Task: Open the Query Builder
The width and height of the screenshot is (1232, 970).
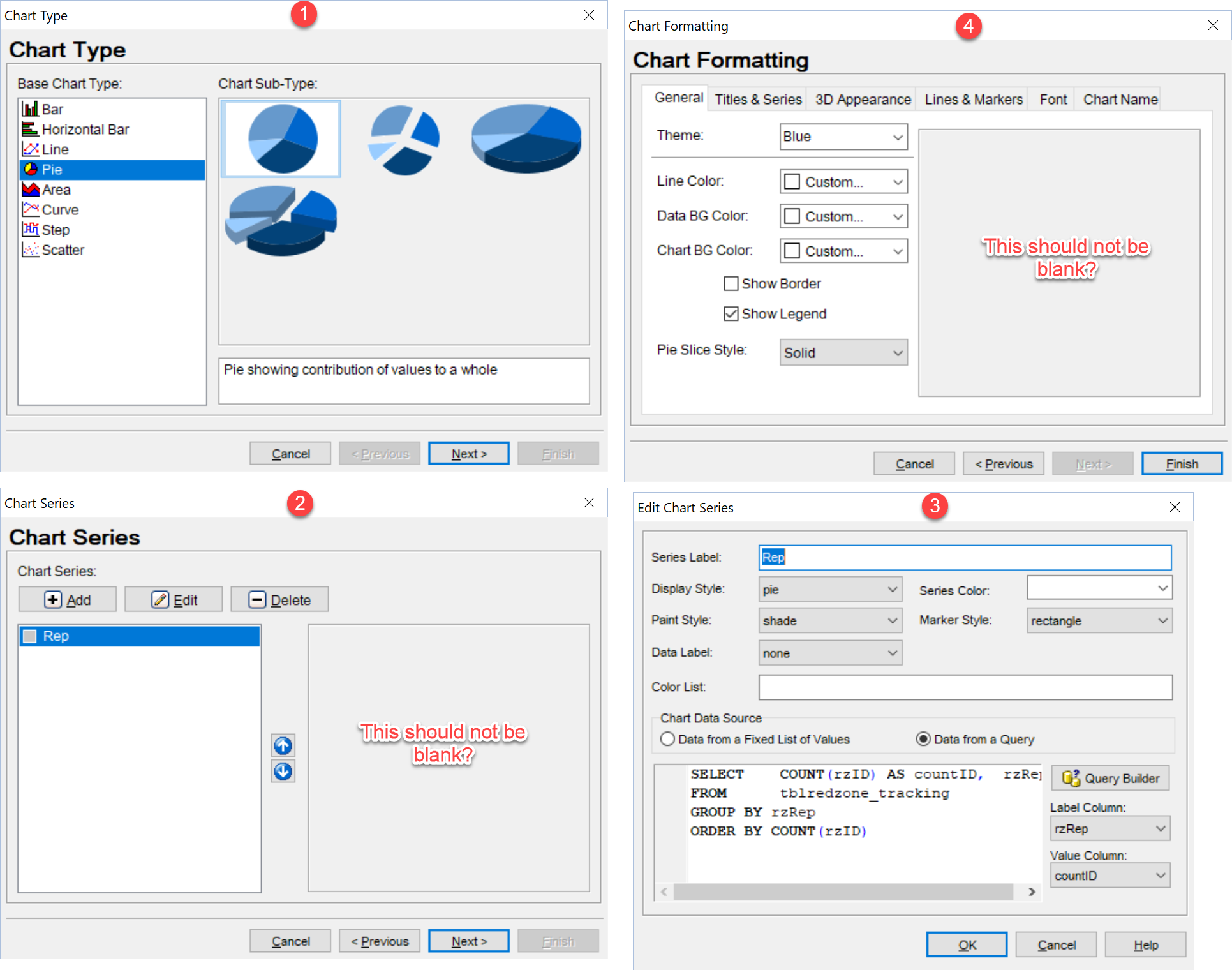Action: [1110, 779]
